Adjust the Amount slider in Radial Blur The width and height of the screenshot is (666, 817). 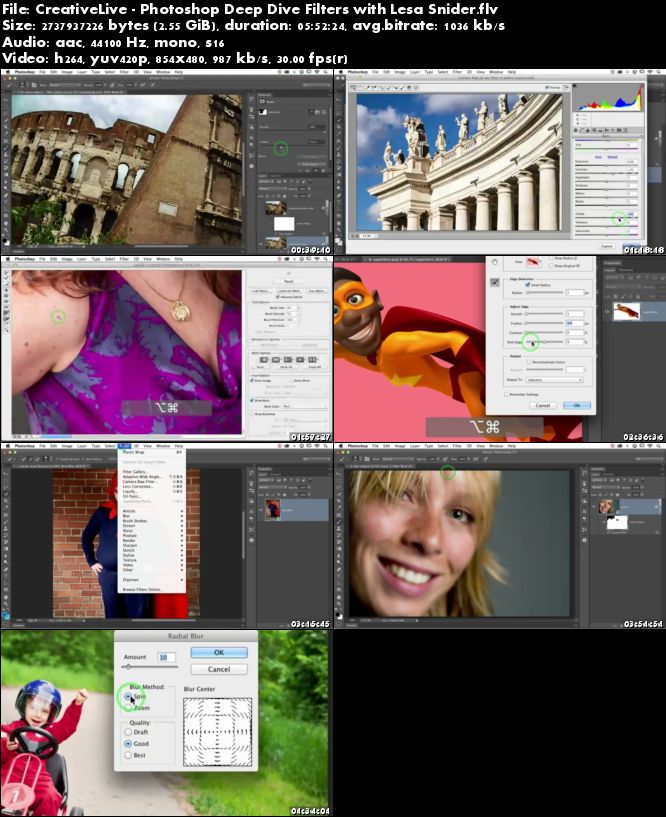pyautogui.click(x=150, y=667)
